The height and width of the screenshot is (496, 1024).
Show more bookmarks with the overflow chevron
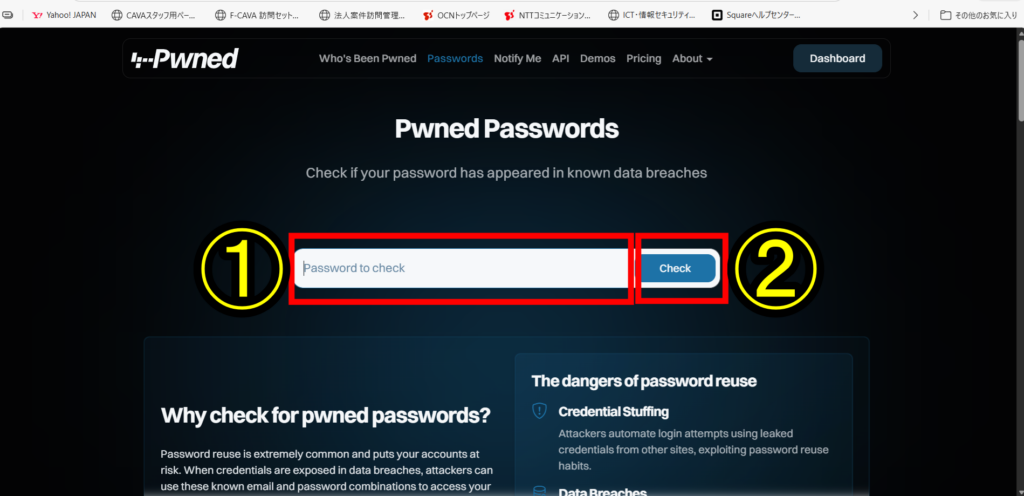(915, 15)
